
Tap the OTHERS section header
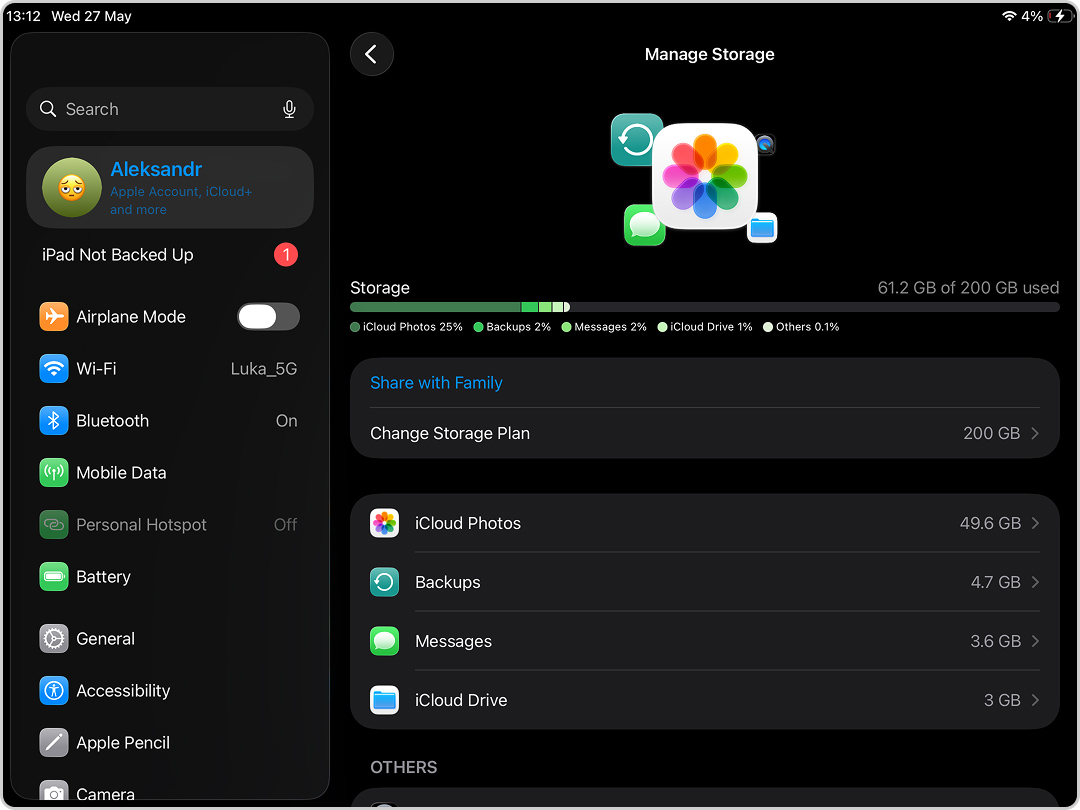point(404,767)
